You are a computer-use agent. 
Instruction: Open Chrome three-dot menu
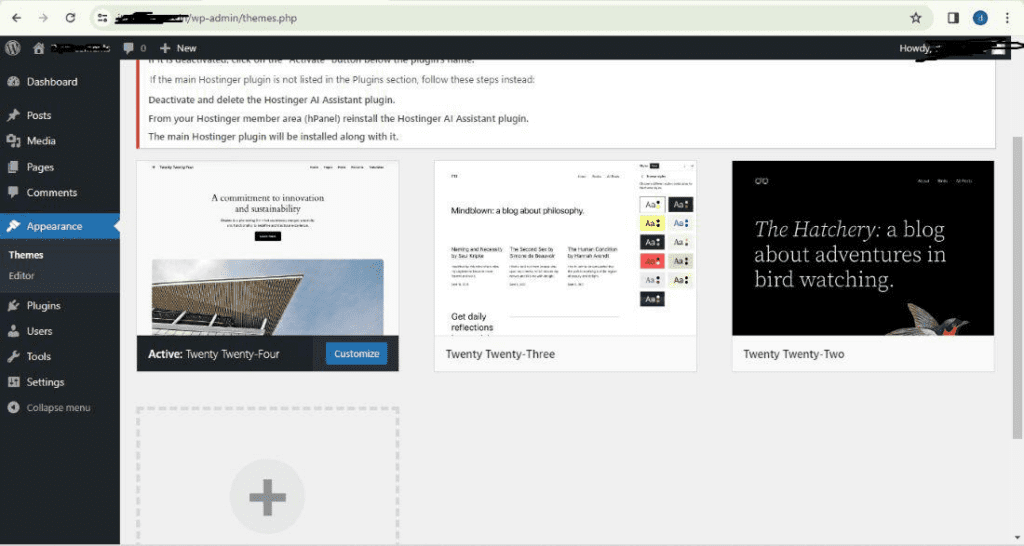[1007, 18]
